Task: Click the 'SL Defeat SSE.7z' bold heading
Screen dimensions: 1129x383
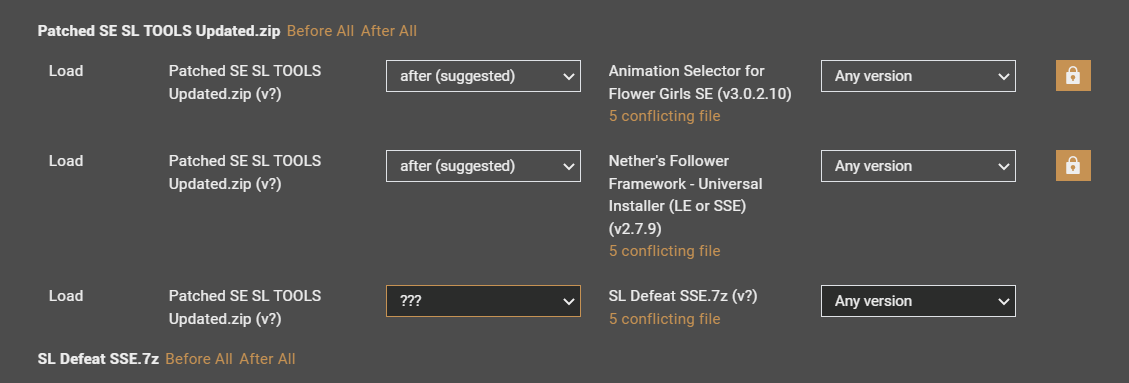Action: (98, 359)
